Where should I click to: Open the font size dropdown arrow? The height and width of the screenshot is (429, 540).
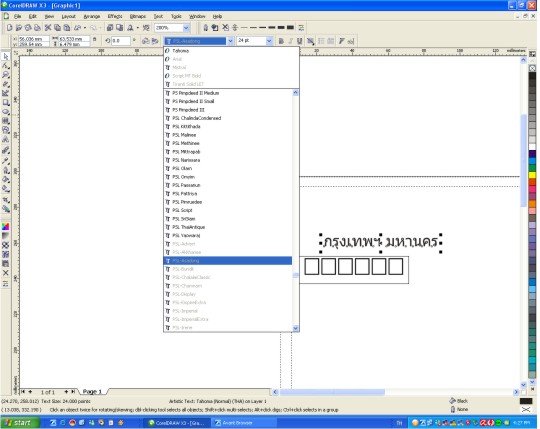click(x=269, y=41)
